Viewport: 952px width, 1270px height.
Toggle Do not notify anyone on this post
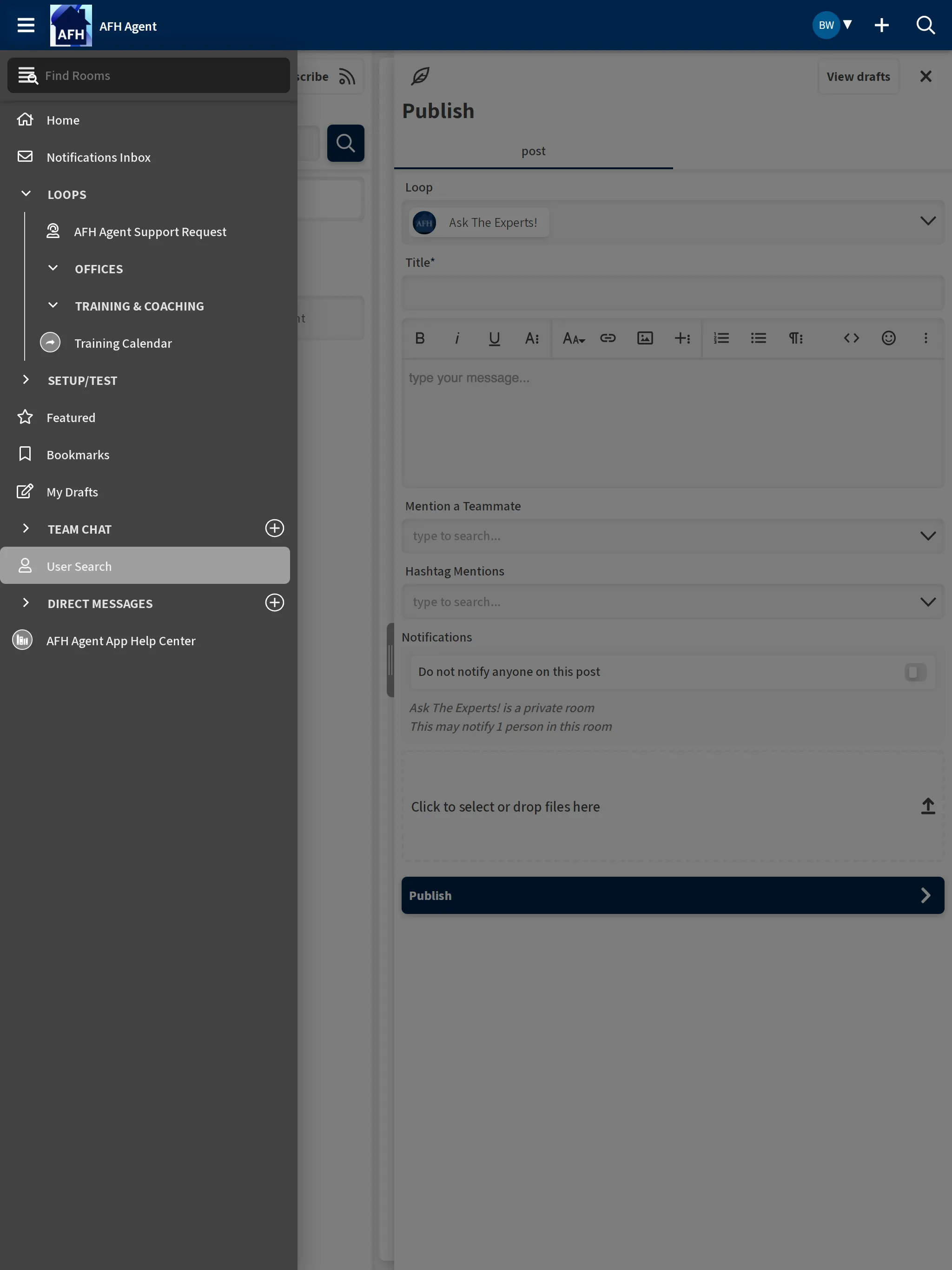point(915,672)
